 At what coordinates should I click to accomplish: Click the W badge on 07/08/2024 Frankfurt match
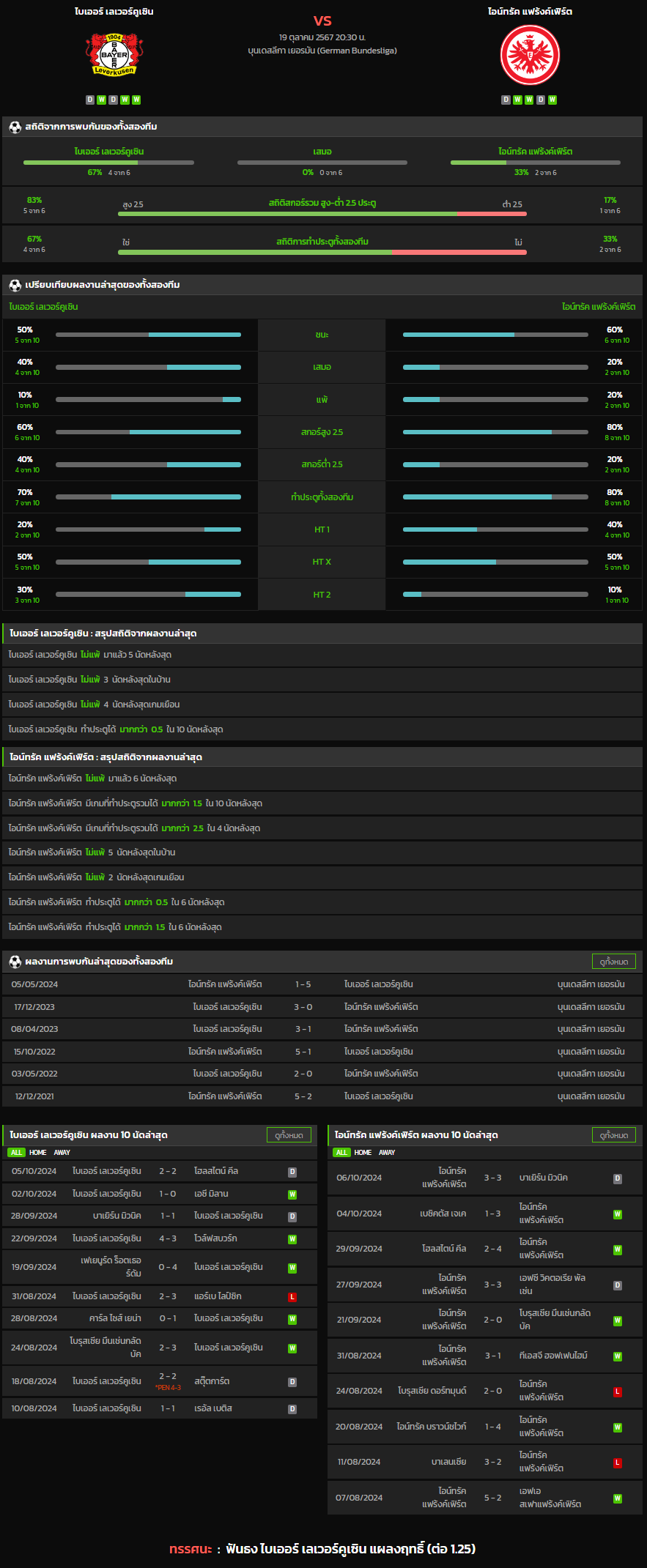pyautogui.click(x=618, y=1498)
